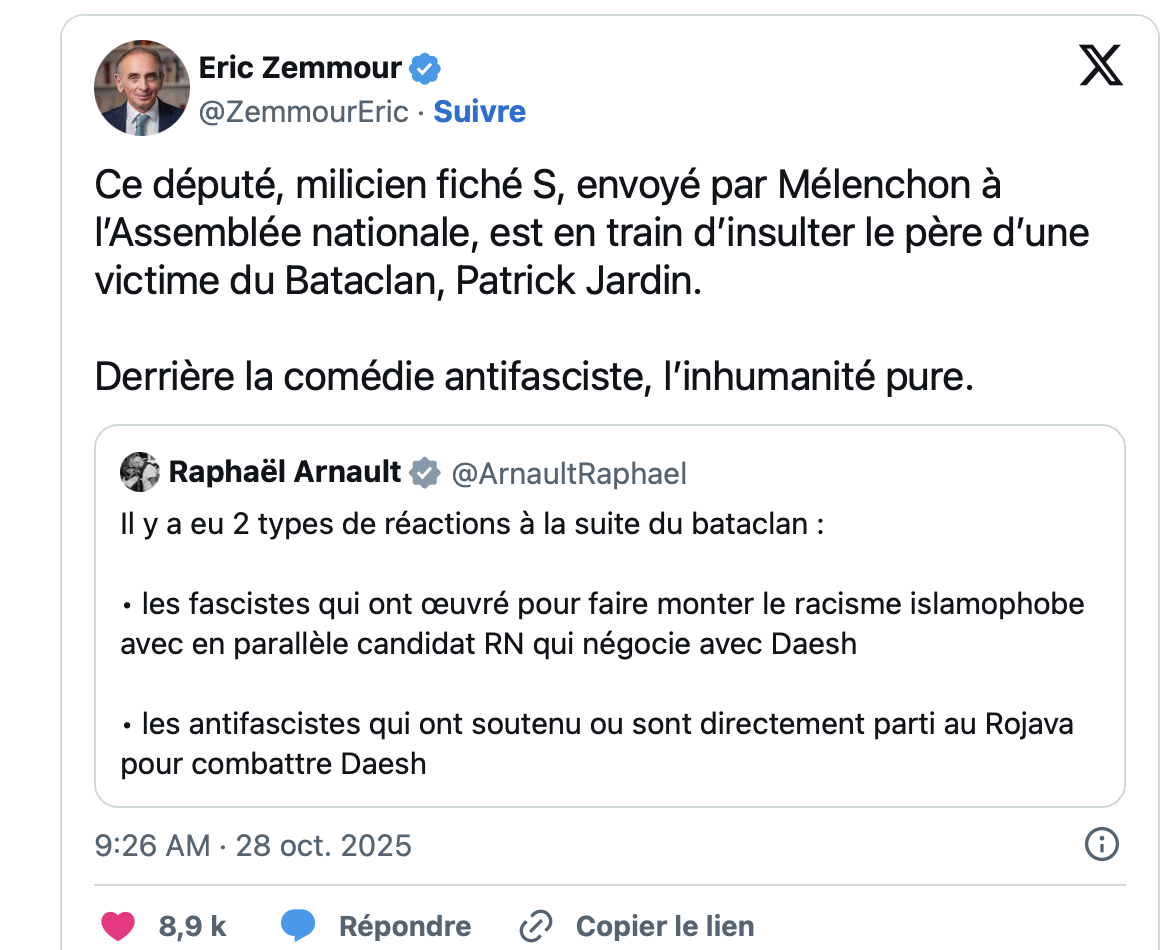Visit the @ArnaultRaphael handle
1166x950 pixels.
(569, 473)
